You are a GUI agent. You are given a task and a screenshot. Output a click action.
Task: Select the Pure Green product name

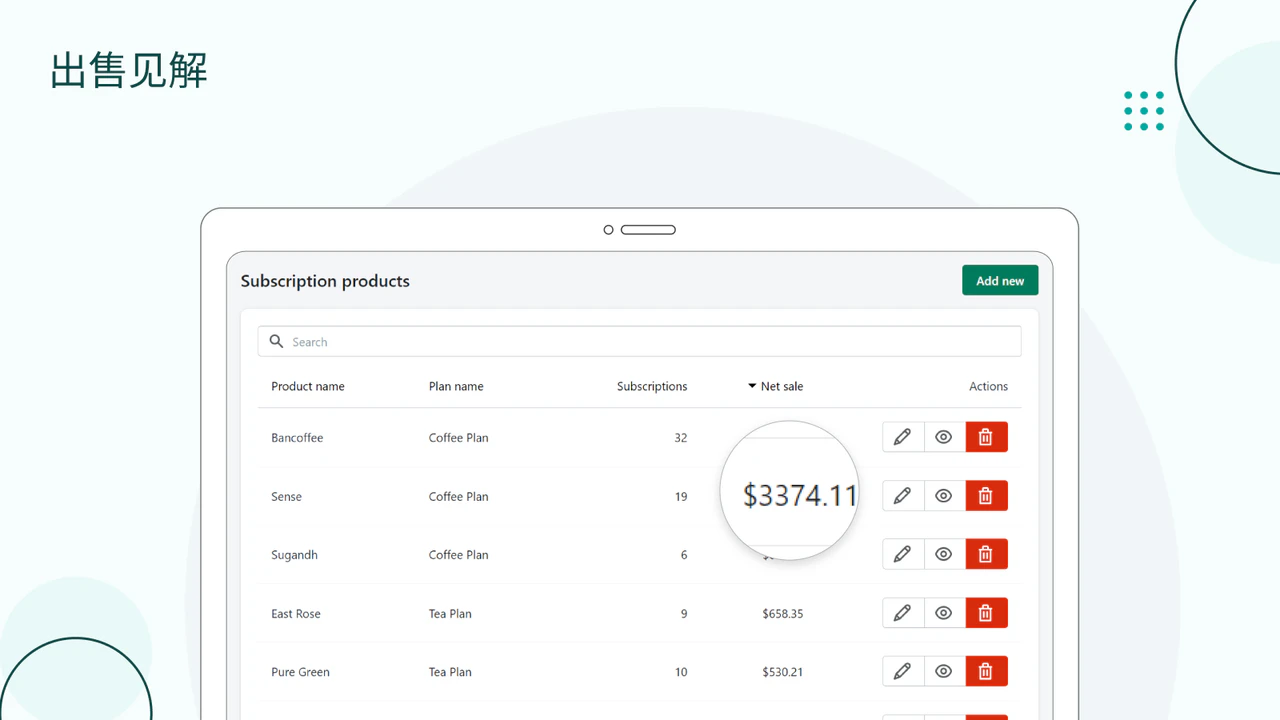300,672
